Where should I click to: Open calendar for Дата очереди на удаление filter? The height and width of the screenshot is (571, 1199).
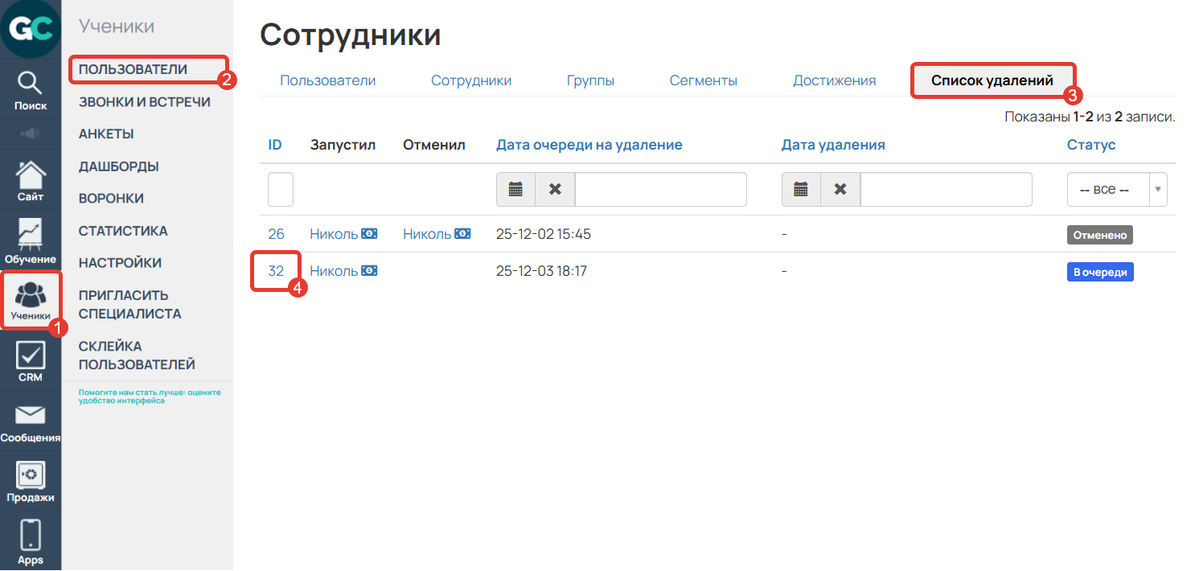pos(515,190)
